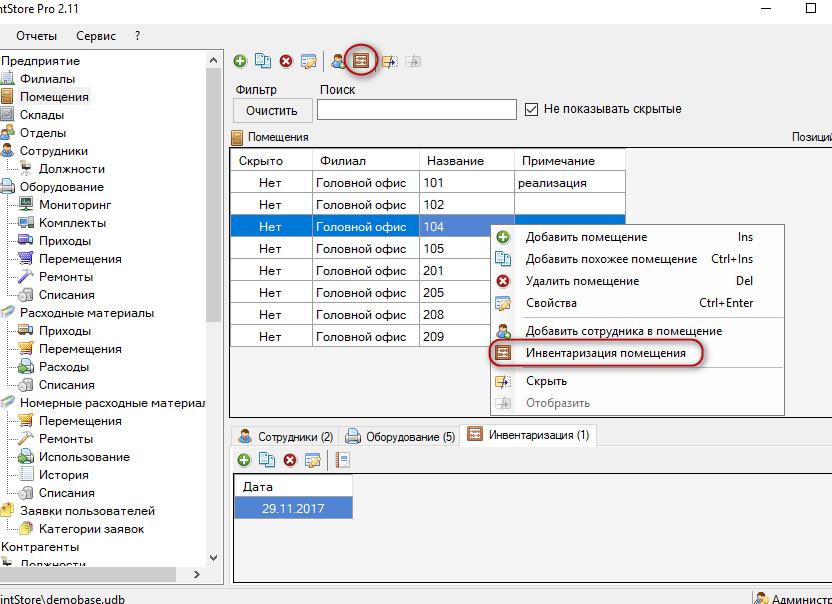Select Расходные материалы in the tree

coord(87,313)
